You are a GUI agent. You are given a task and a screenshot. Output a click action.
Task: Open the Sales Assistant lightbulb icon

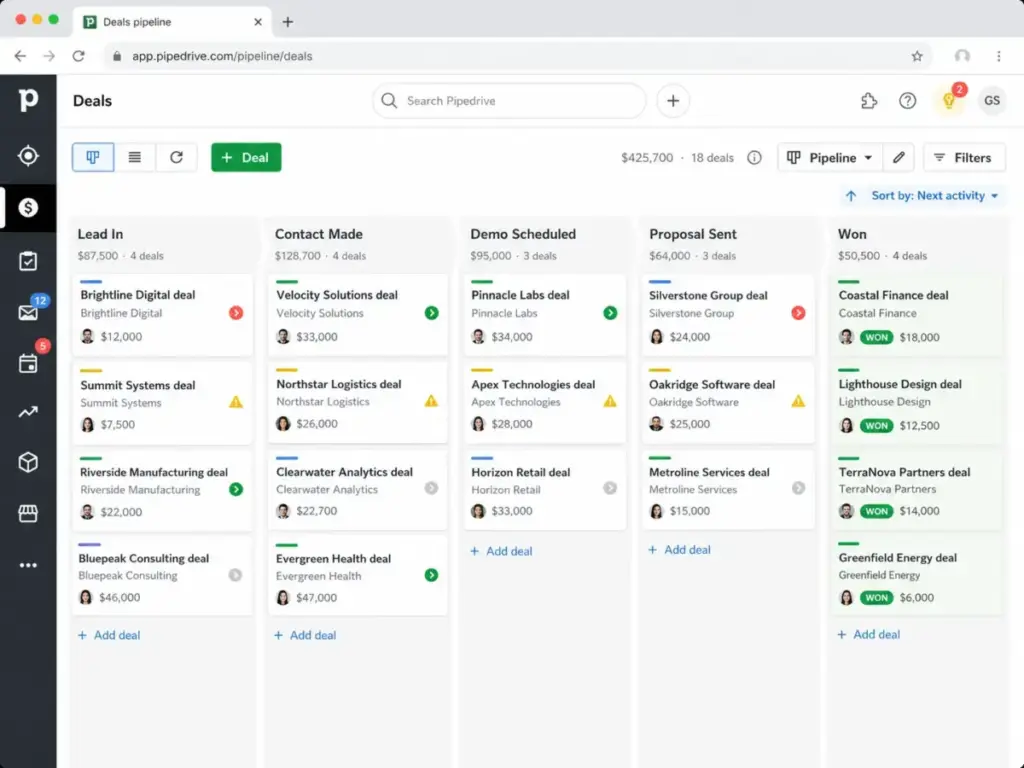pyautogui.click(x=949, y=101)
